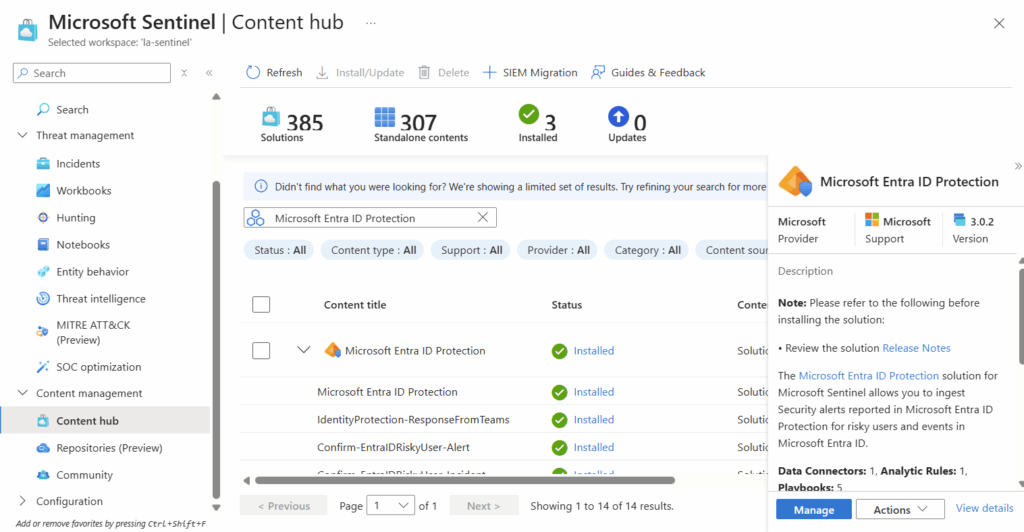
Task: Click the Next page button
Action: (x=483, y=505)
